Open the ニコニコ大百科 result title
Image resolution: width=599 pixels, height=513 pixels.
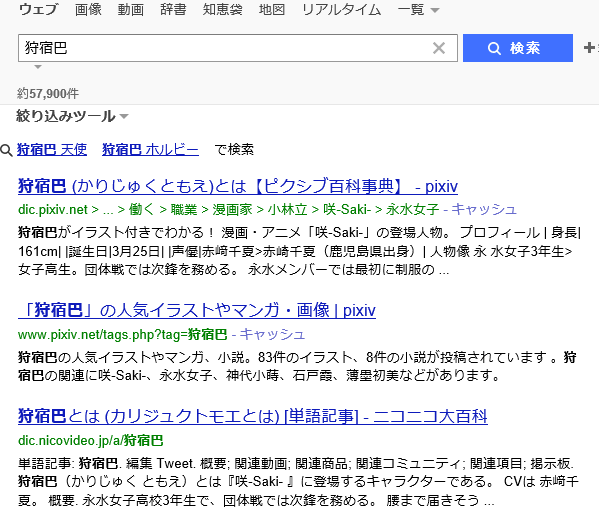253,416
